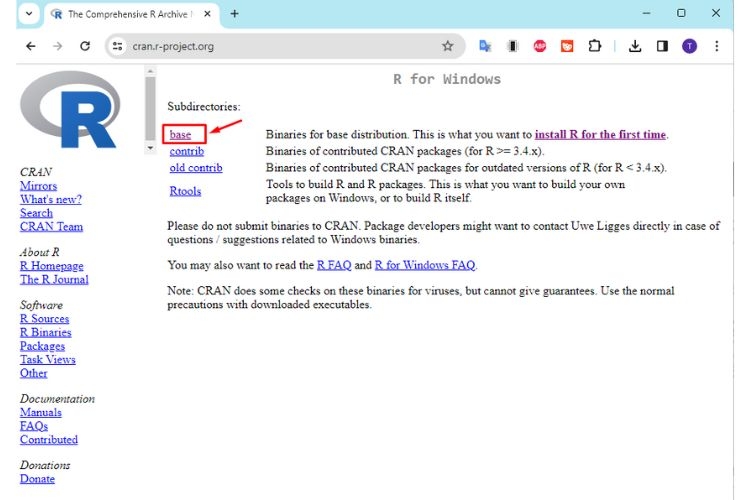The width and height of the screenshot is (750, 500).
Task: Expand the tab search dropdown arrow
Action: tap(29, 13)
